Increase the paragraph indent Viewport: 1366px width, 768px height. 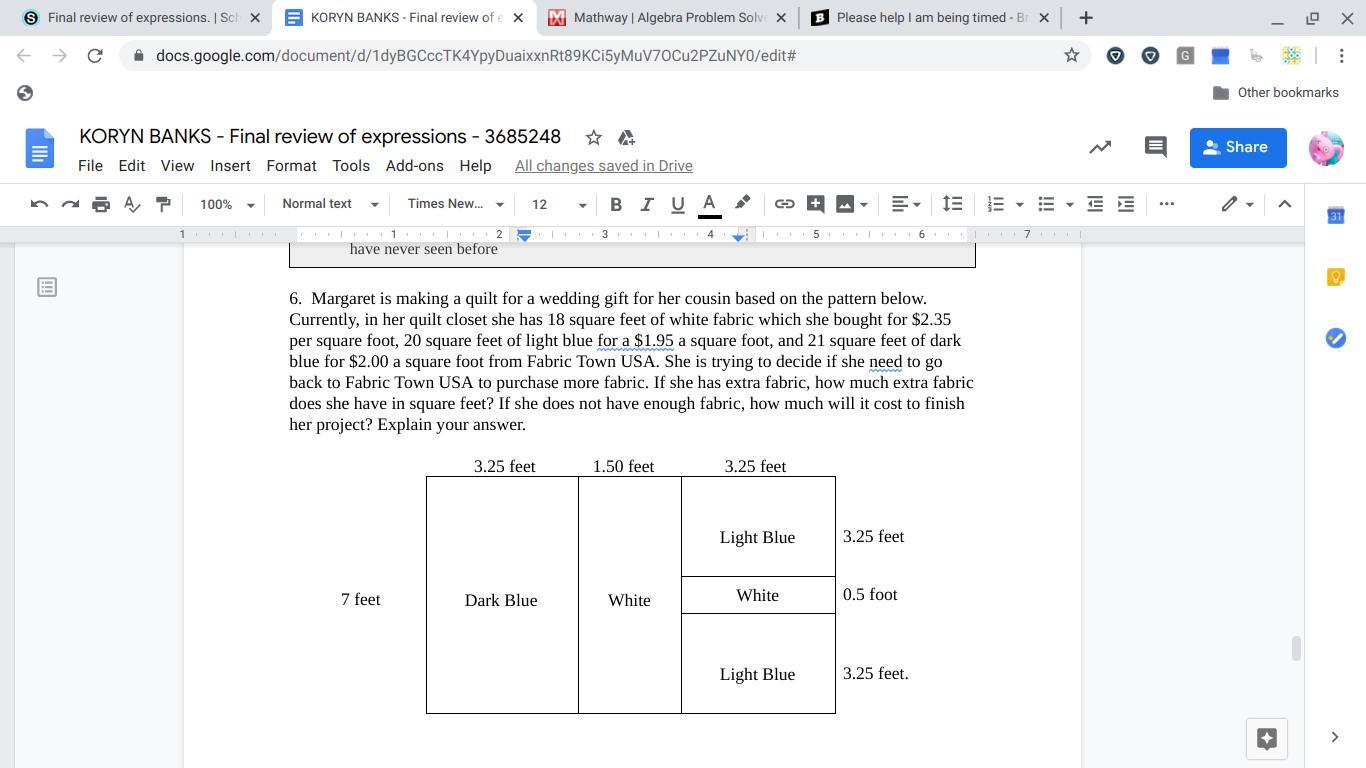point(1126,204)
